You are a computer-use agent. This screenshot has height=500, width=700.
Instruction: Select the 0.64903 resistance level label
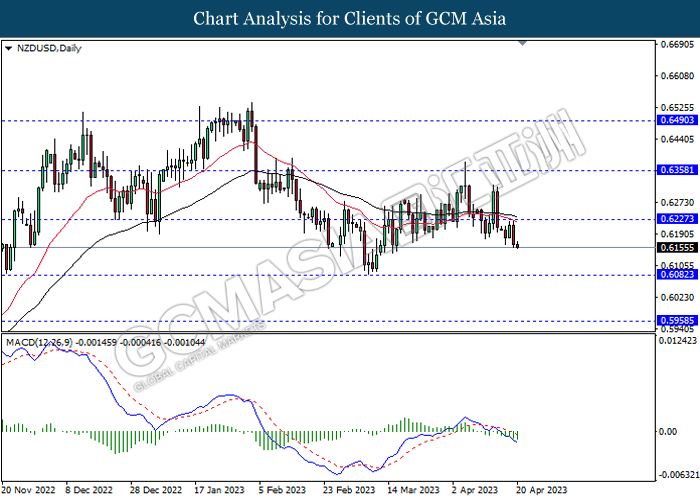(677, 120)
